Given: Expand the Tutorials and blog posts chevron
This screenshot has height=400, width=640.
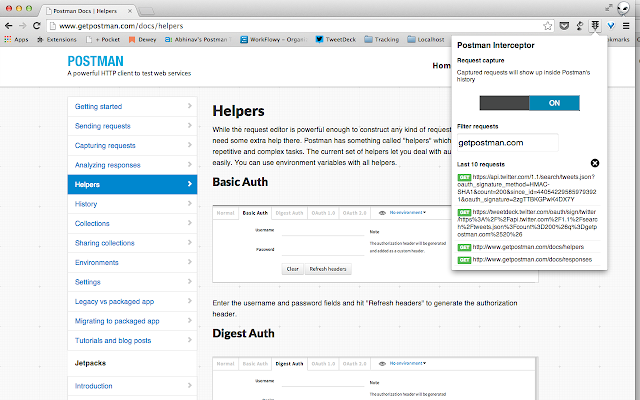Looking at the screenshot, I should point(189,340).
